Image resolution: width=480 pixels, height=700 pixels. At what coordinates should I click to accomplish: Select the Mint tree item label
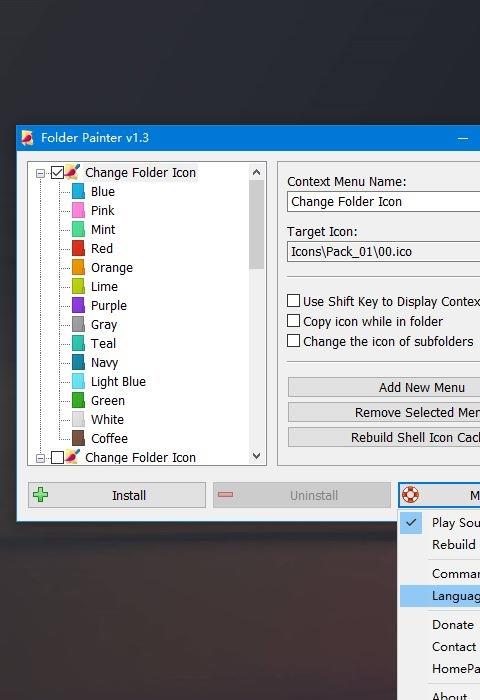(x=103, y=229)
